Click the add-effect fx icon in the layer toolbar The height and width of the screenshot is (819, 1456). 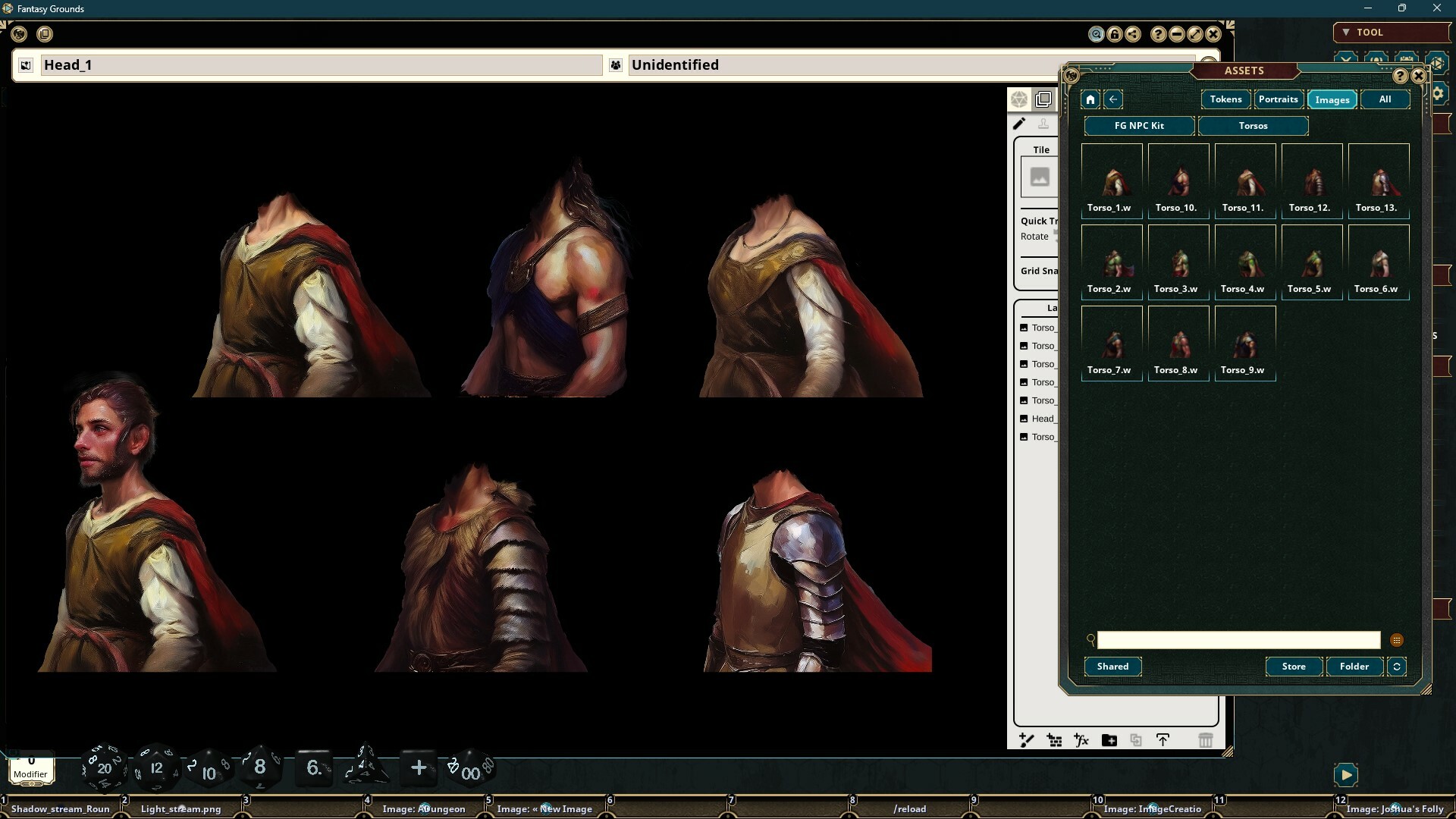(x=1081, y=740)
